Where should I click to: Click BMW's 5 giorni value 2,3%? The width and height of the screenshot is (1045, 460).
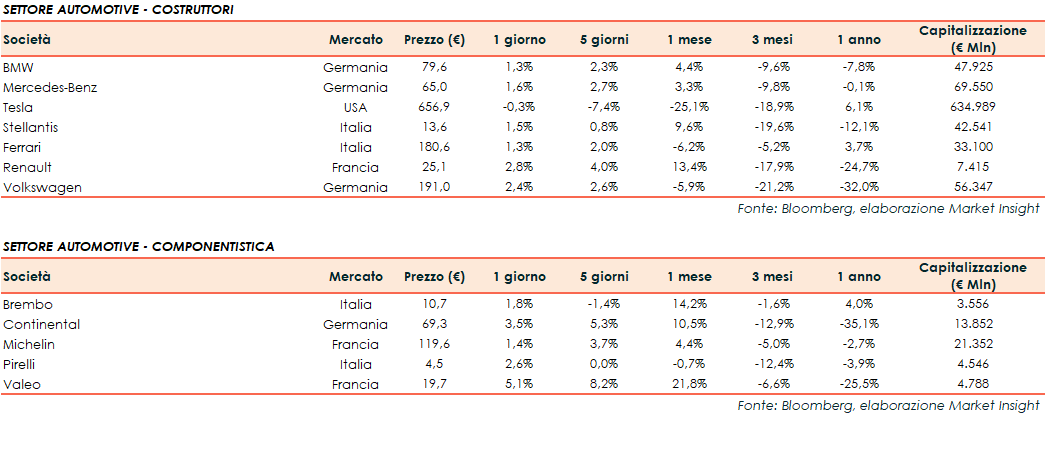click(605, 67)
